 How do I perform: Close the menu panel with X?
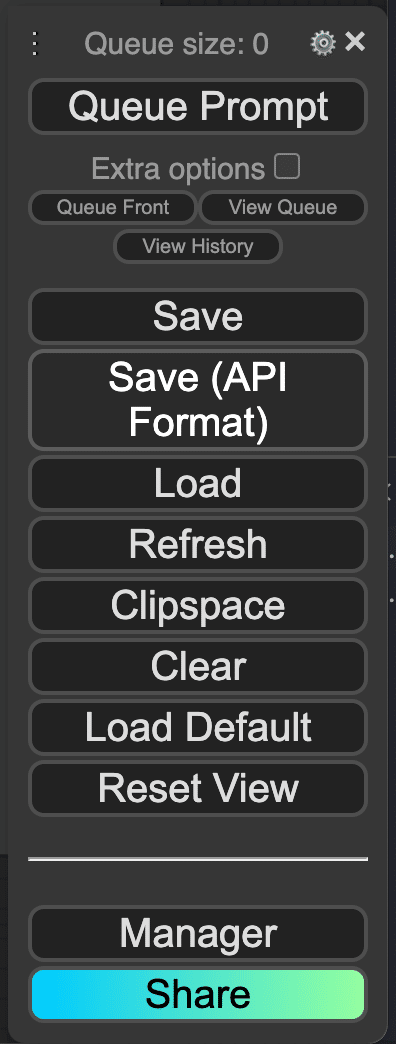point(355,43)
